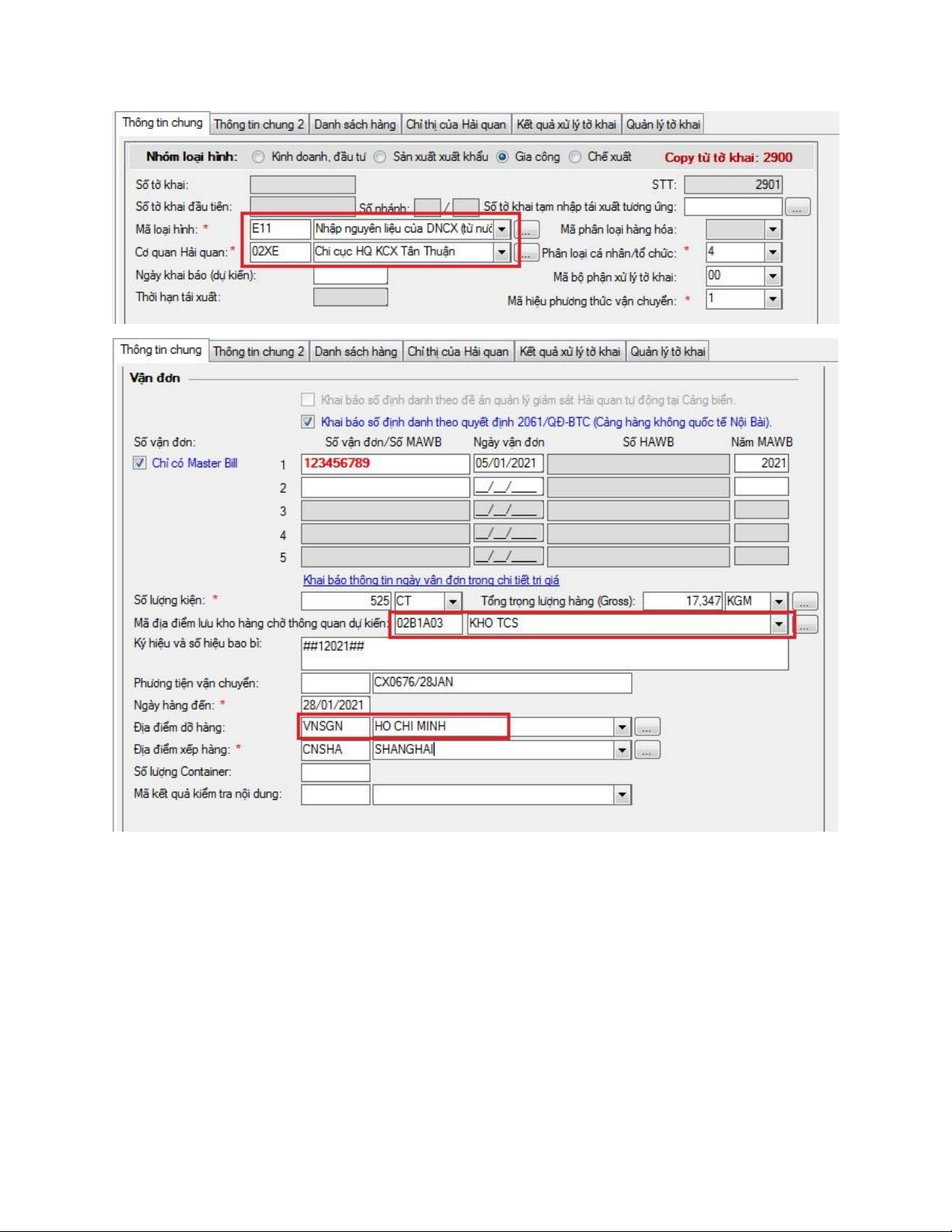Open the Cơ quan Hải quan dropdown
The height and width of the screenshot is (1232, 952).
pos(502,252)
